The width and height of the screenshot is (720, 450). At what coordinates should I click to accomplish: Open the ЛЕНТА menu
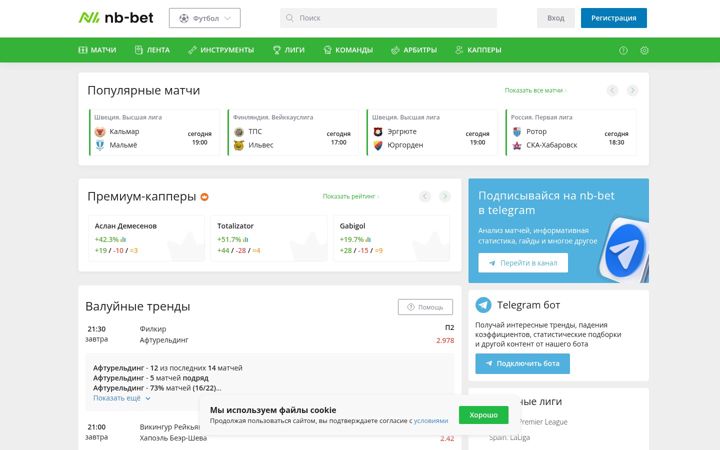pyautogui.click(x=152, y=50)
